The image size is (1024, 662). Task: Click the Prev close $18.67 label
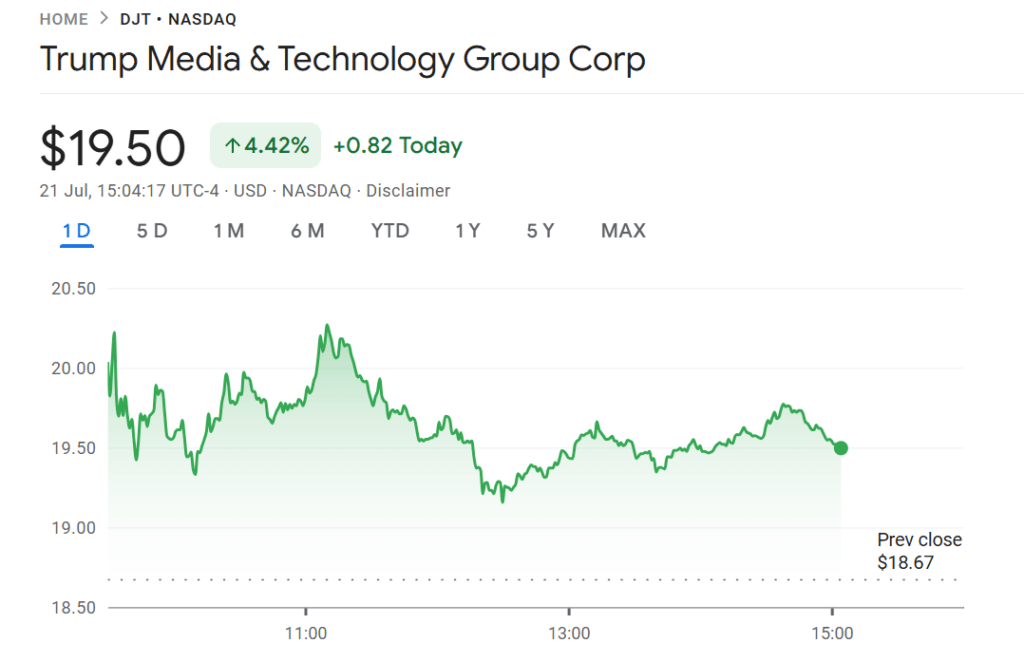[x=919, y=551]
